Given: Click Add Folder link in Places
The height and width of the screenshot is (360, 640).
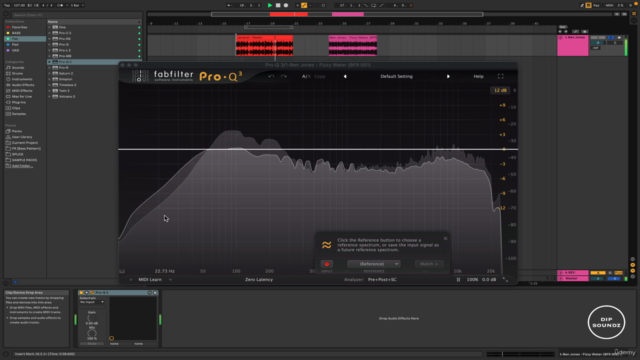Looking at the screenshot, I should coord(22,166).
